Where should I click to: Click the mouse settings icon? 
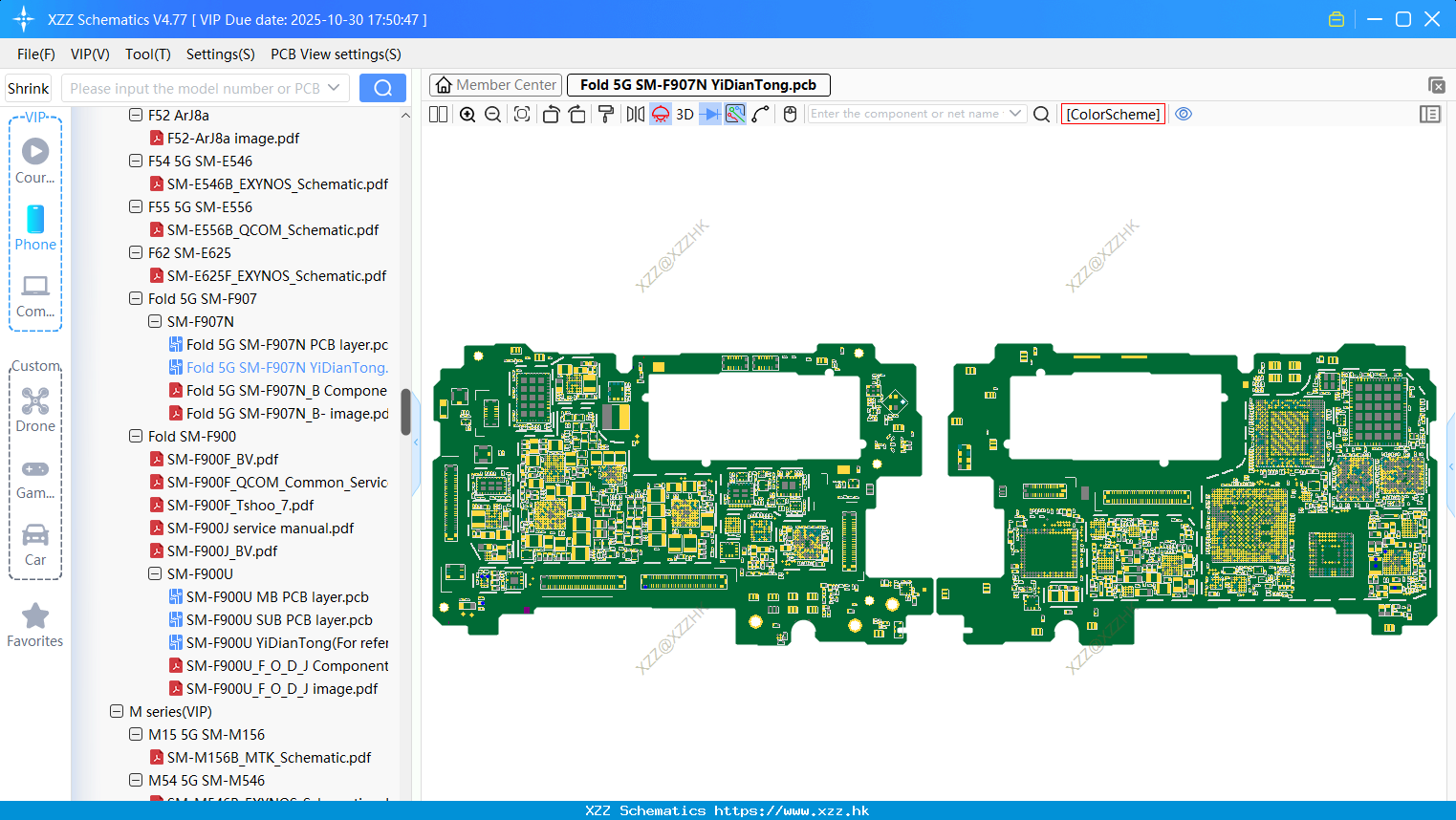[790, 114]
